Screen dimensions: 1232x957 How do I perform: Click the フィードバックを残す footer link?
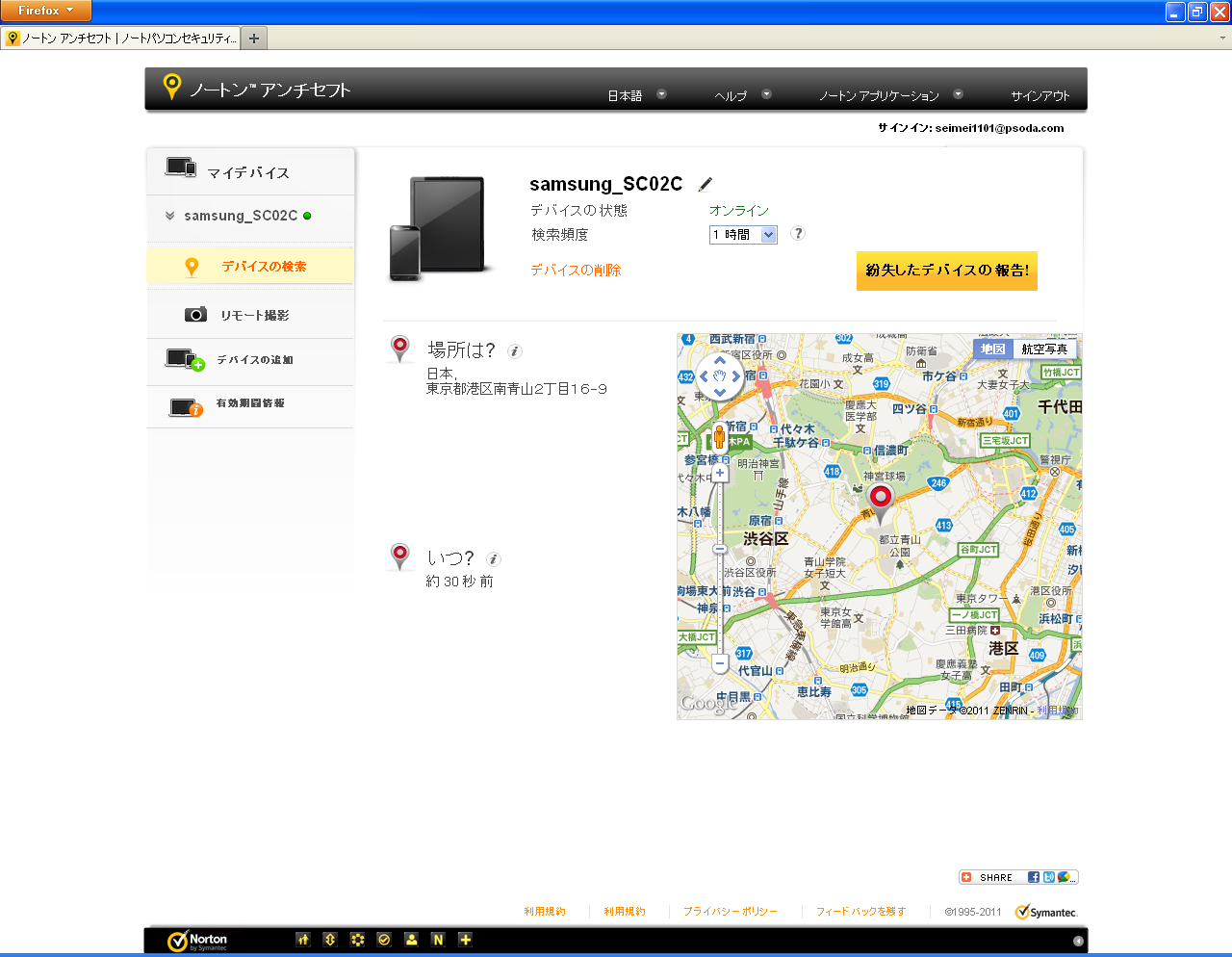pos(860,911)
